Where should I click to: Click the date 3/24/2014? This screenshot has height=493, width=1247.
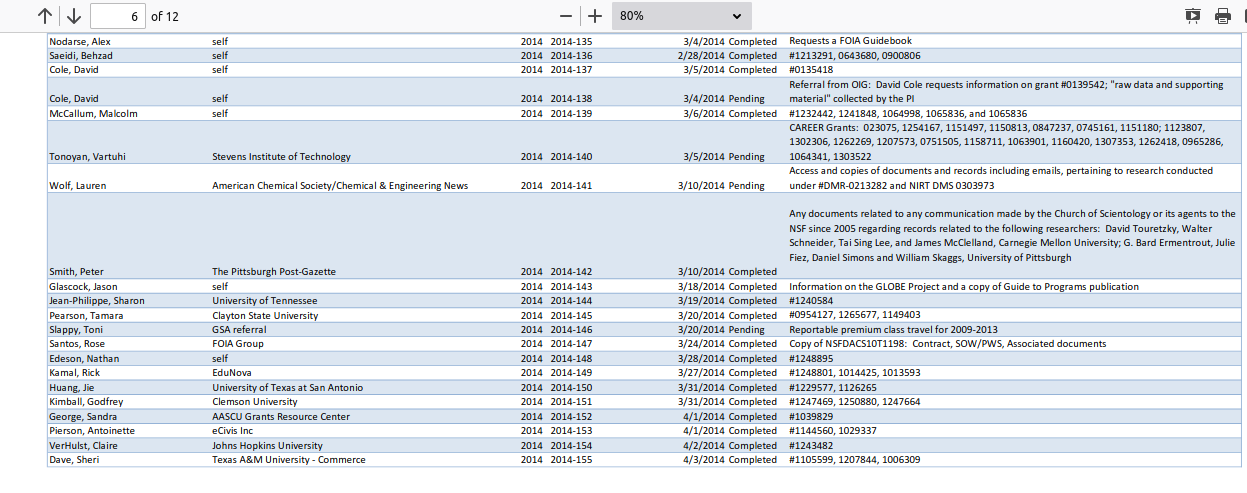click(x=700, y=344)
